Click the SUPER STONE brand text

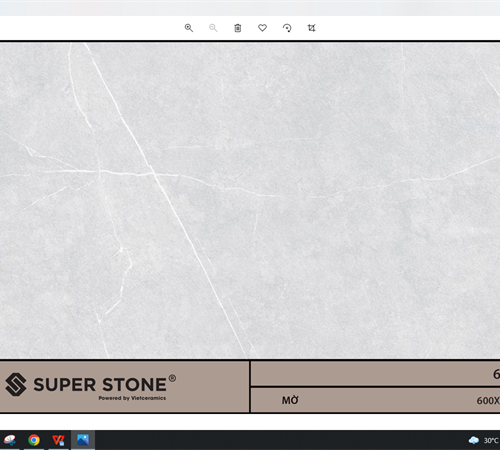tap(100, 385)
